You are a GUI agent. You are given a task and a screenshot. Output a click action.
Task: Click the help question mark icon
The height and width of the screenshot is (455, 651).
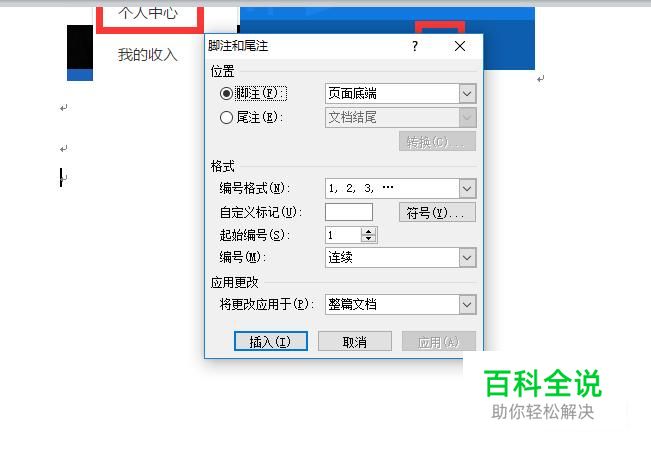coord(415,46)
